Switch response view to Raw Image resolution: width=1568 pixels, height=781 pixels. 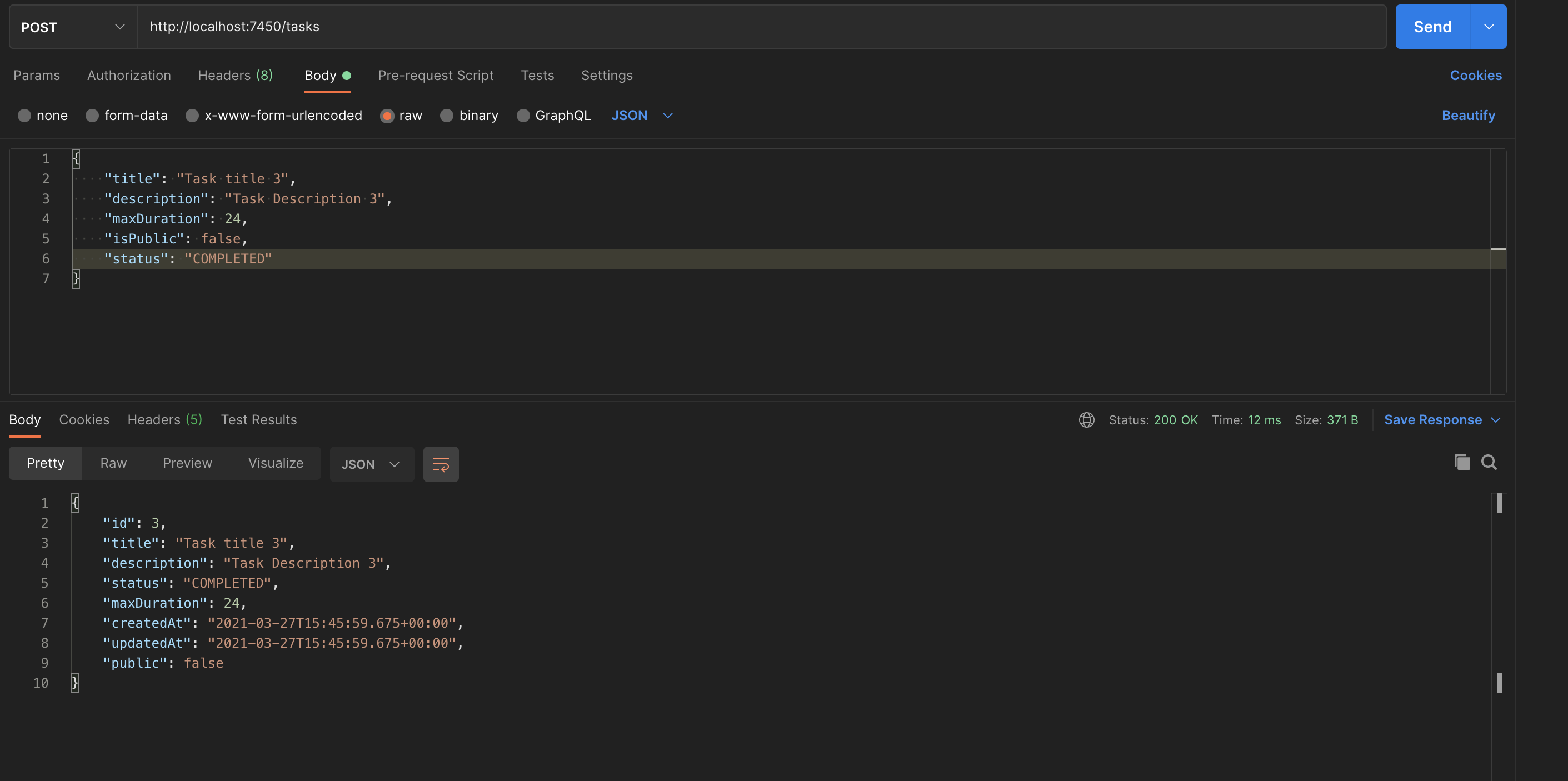(113, 463)
